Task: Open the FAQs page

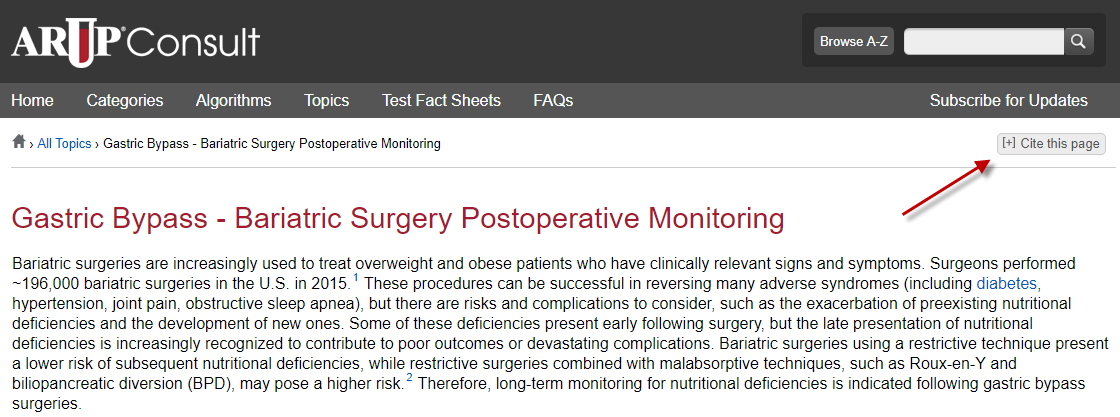Action: pos(554,101)
